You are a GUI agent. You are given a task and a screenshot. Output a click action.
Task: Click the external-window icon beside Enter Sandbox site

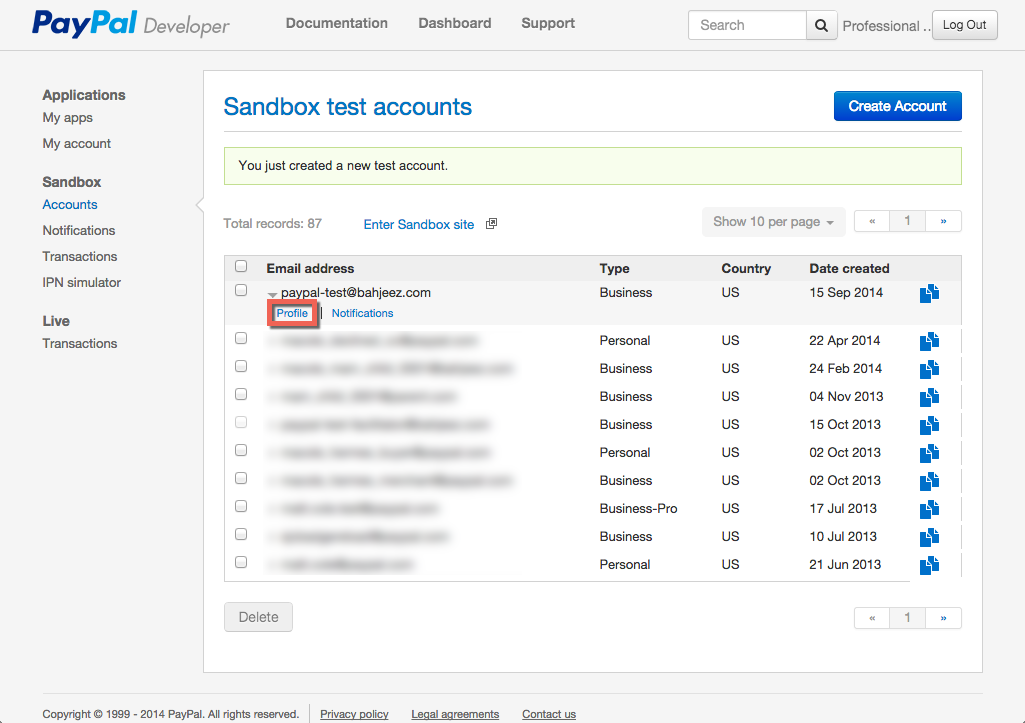click(492, 224)
